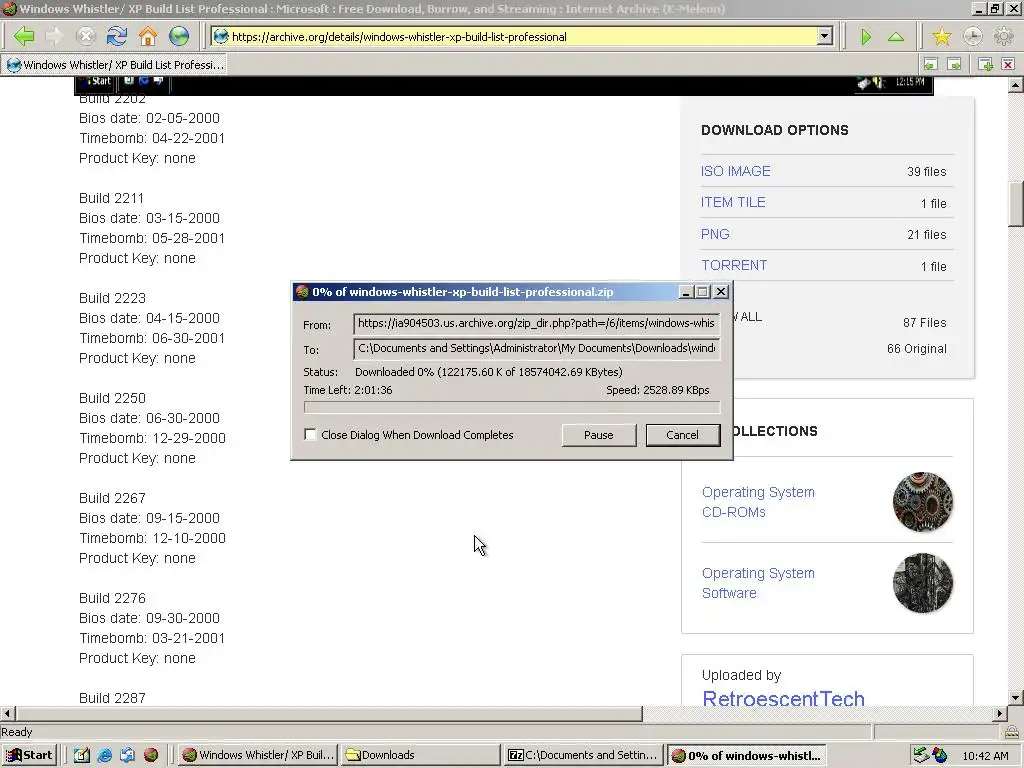Click the horizontal scrollbar thumb
Screen dimensions: 1024x768
tap(328, 714)
